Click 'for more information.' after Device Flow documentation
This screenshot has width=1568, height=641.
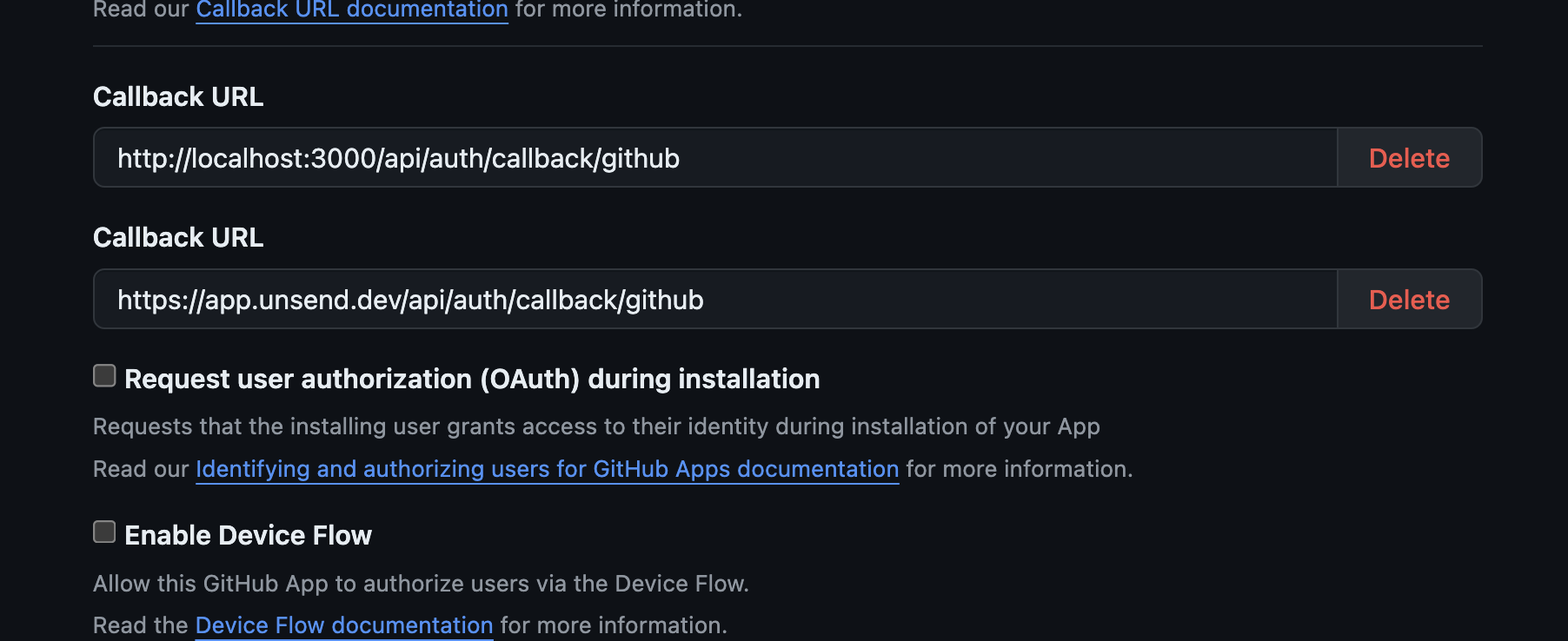pos(614,625)
